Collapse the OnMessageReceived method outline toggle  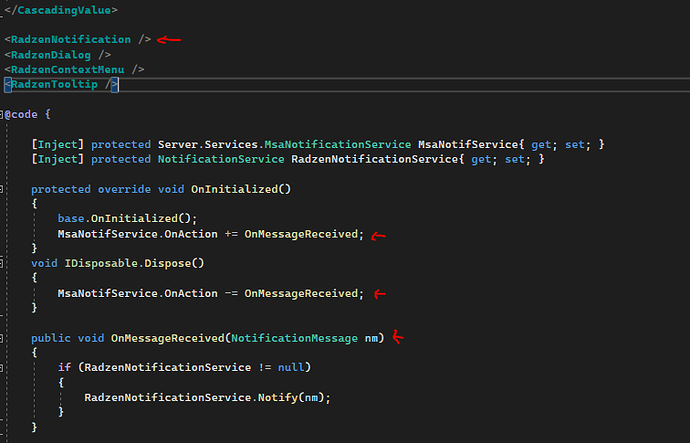(1, 338)
